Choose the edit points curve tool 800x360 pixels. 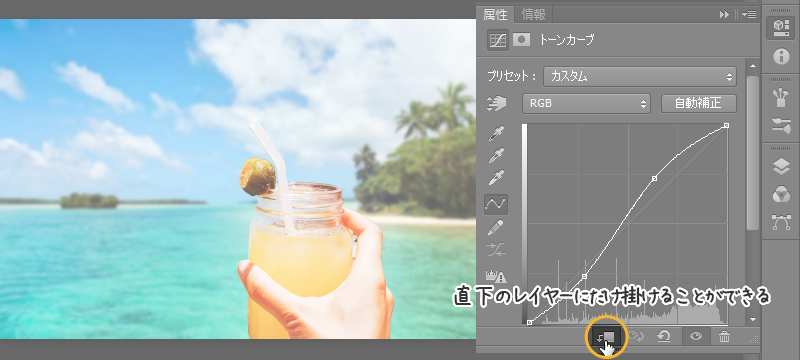(496, 204)
